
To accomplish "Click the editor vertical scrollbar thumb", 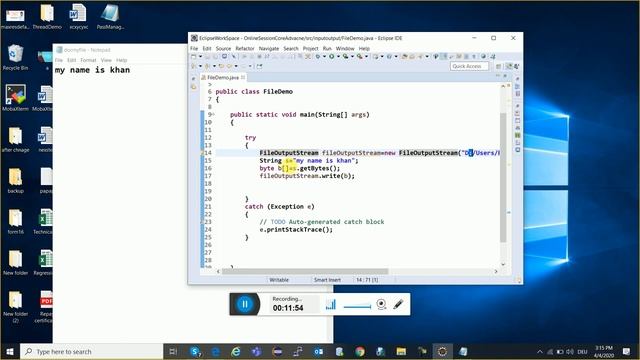I will [x=503, y=178].
